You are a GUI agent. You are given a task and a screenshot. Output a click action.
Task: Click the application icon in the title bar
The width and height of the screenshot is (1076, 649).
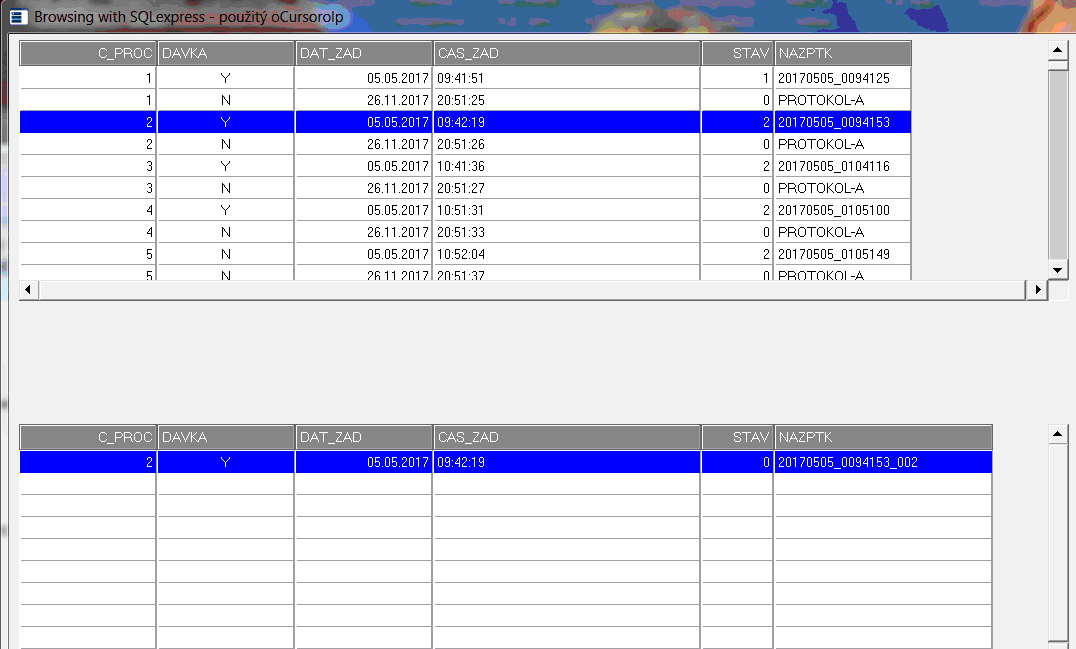17,17
